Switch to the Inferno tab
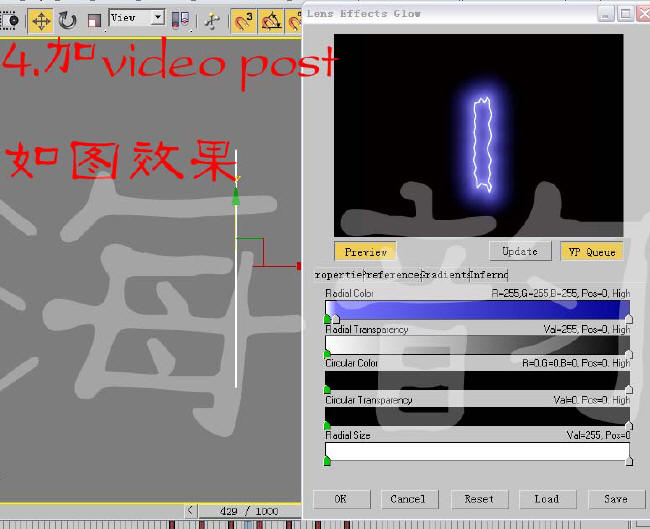 point(489,274)
